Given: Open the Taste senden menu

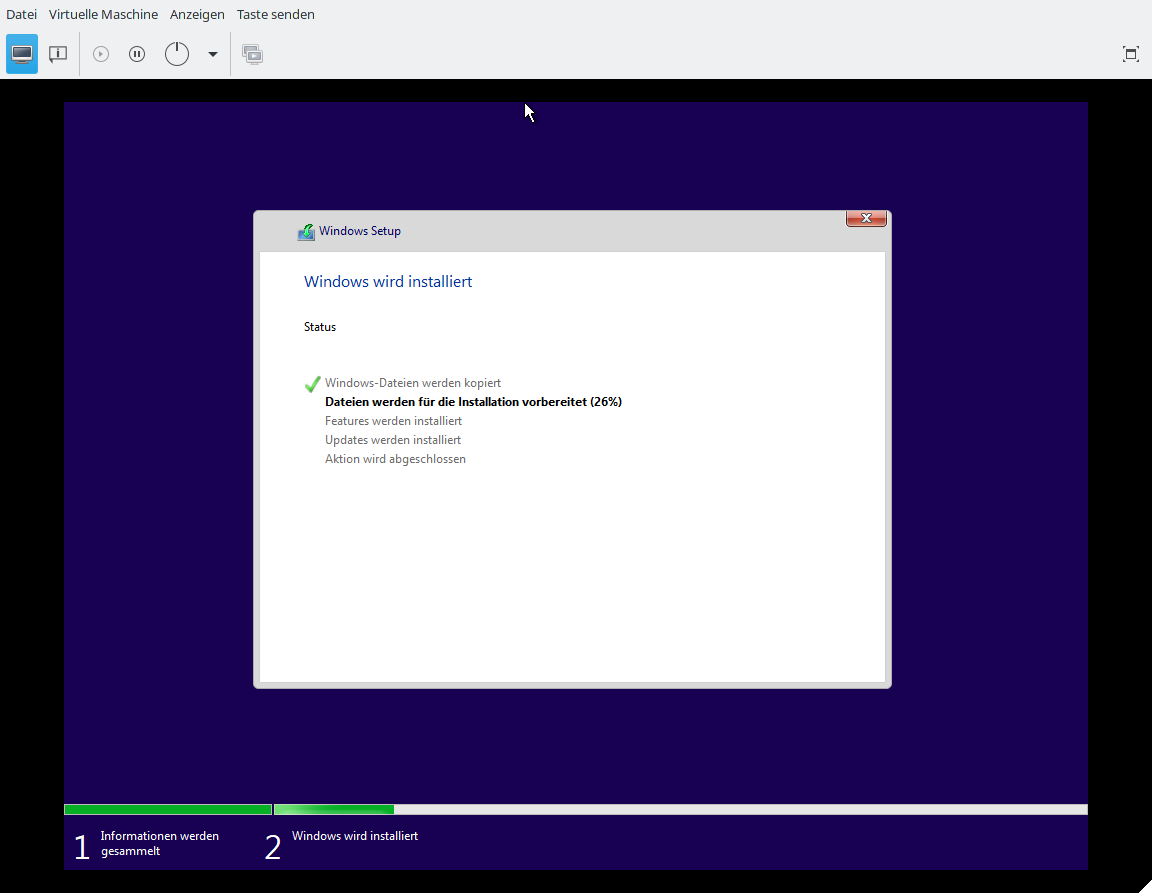Looking at the screenshot, I should [276, 14].
